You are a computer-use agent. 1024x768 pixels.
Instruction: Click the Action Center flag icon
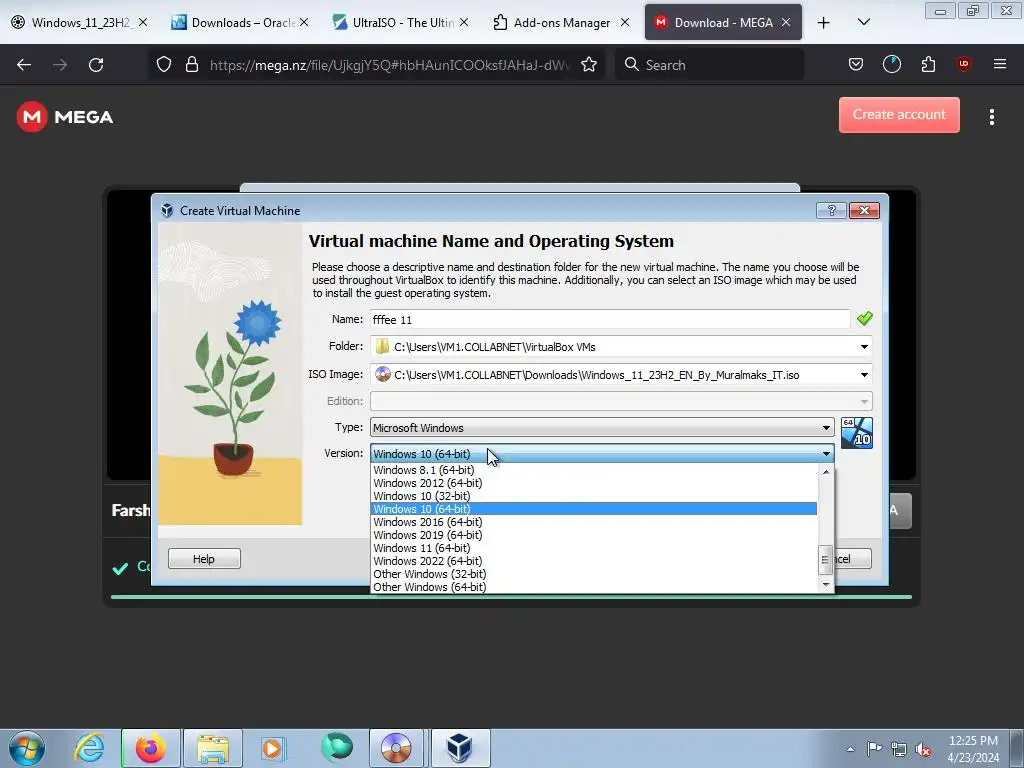[x=874, y=749]
